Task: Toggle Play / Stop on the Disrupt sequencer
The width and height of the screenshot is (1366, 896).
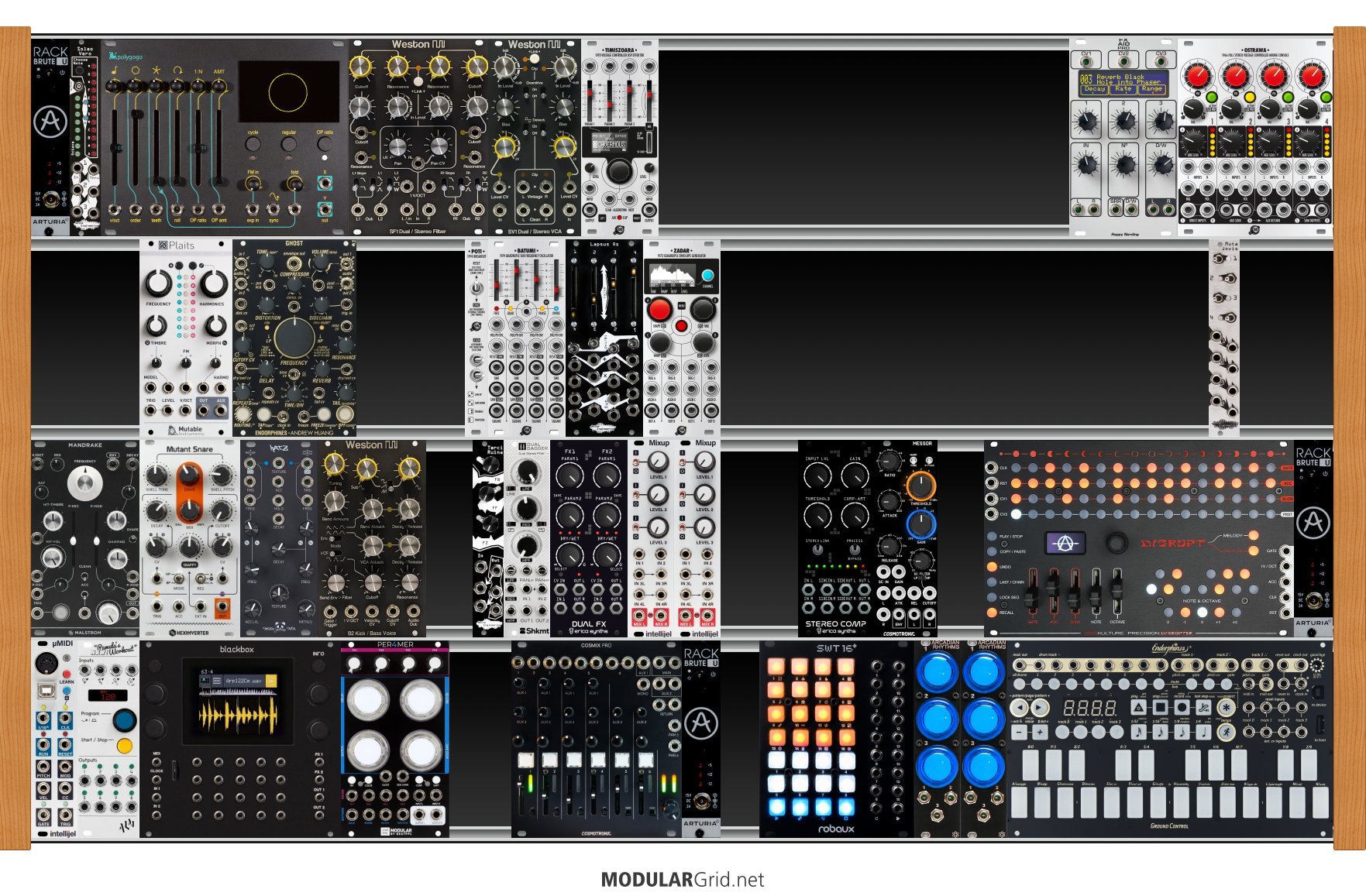Action: pyautogui.click(x=992, y=536)
